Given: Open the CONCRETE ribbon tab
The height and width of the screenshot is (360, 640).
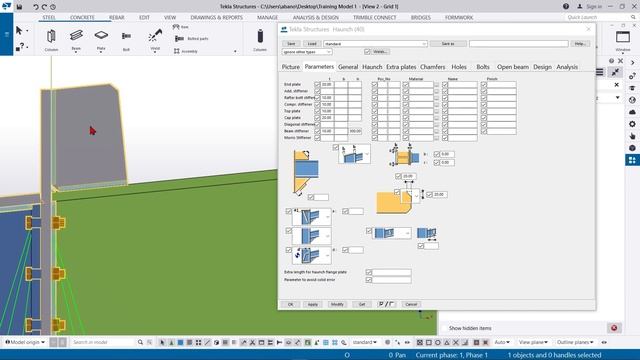Looking at the screenshot, I should click(x=82, y=18).
